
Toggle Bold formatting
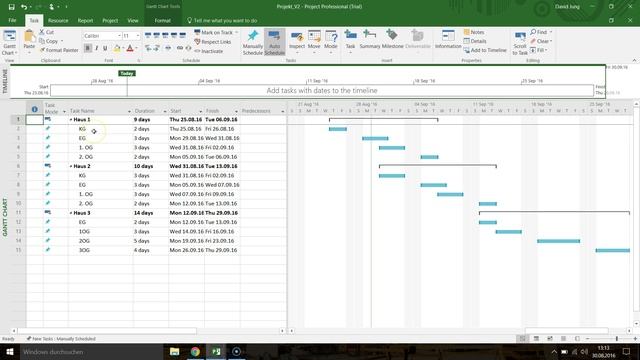coord(87,49)
